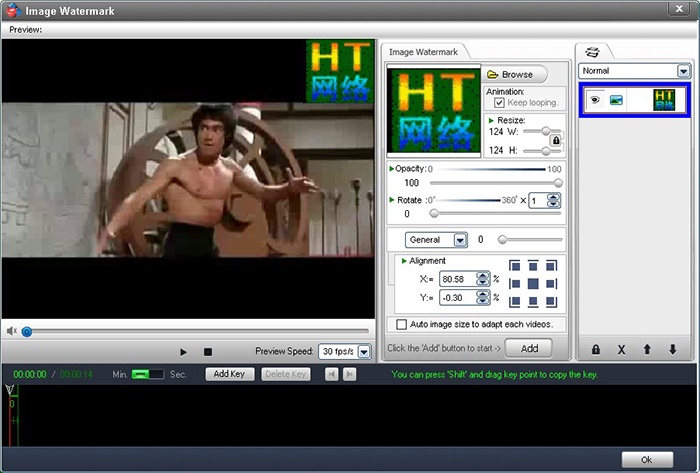Click the lock layer icon
700x473 pixels.
click(x=596, y=350)
